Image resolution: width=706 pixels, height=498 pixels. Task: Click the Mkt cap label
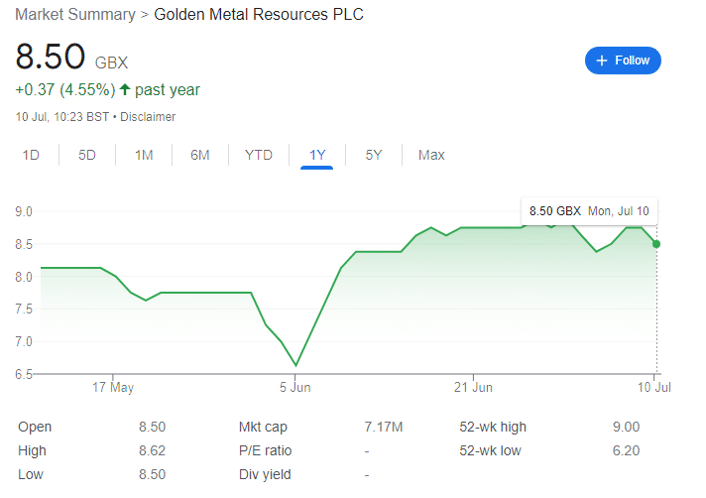pyautogui.click(x=263, y=427)
